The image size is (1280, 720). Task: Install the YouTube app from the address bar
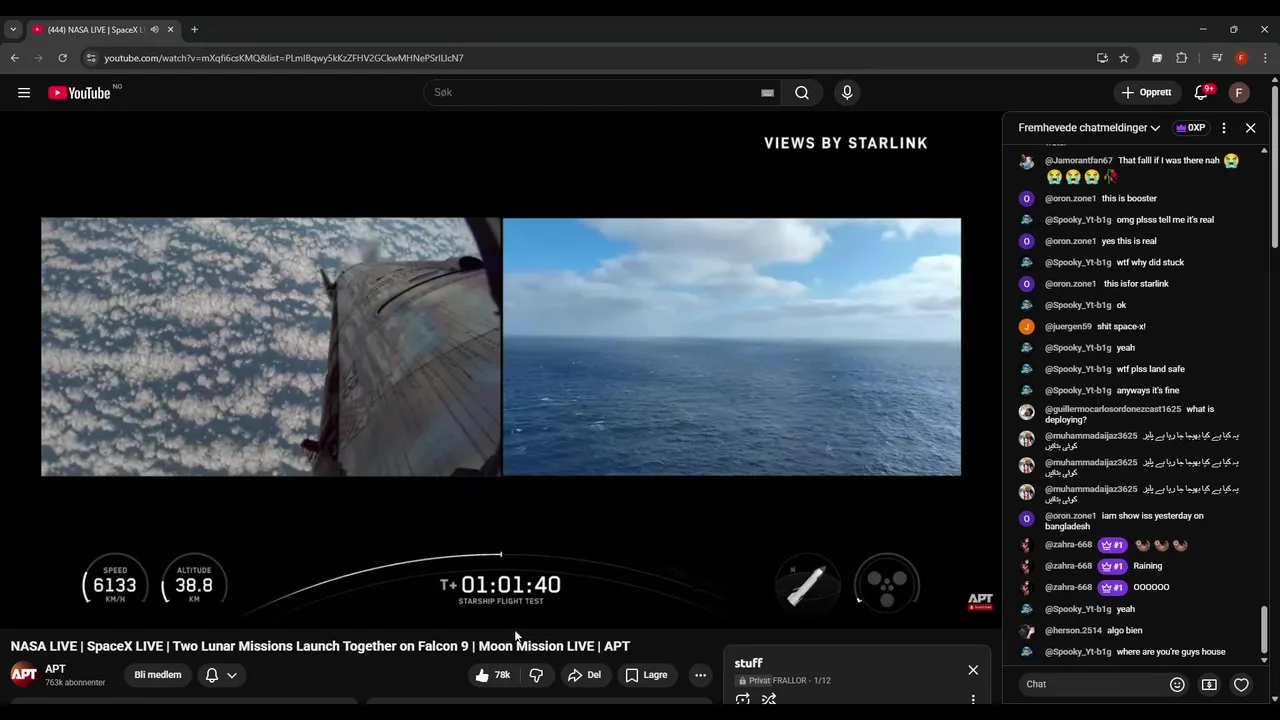[x=1102, y=58]
